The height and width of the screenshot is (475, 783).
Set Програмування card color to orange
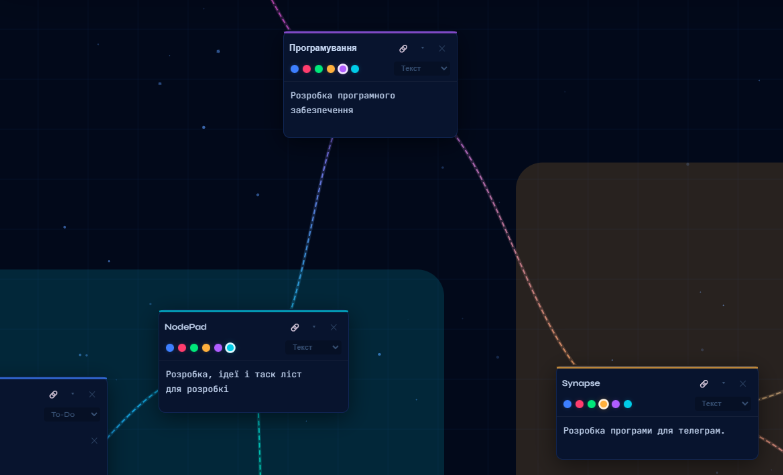pyautogui.click(x=331, y=69)
